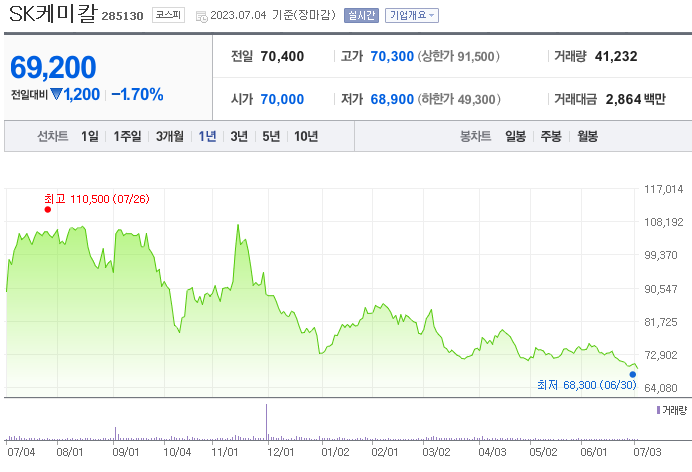Click the high price value 70,300
692x472 pixels.
coord(392,56)
